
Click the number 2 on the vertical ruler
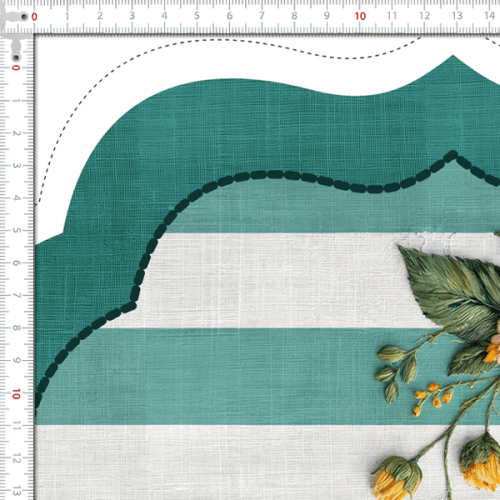point(16,133)
